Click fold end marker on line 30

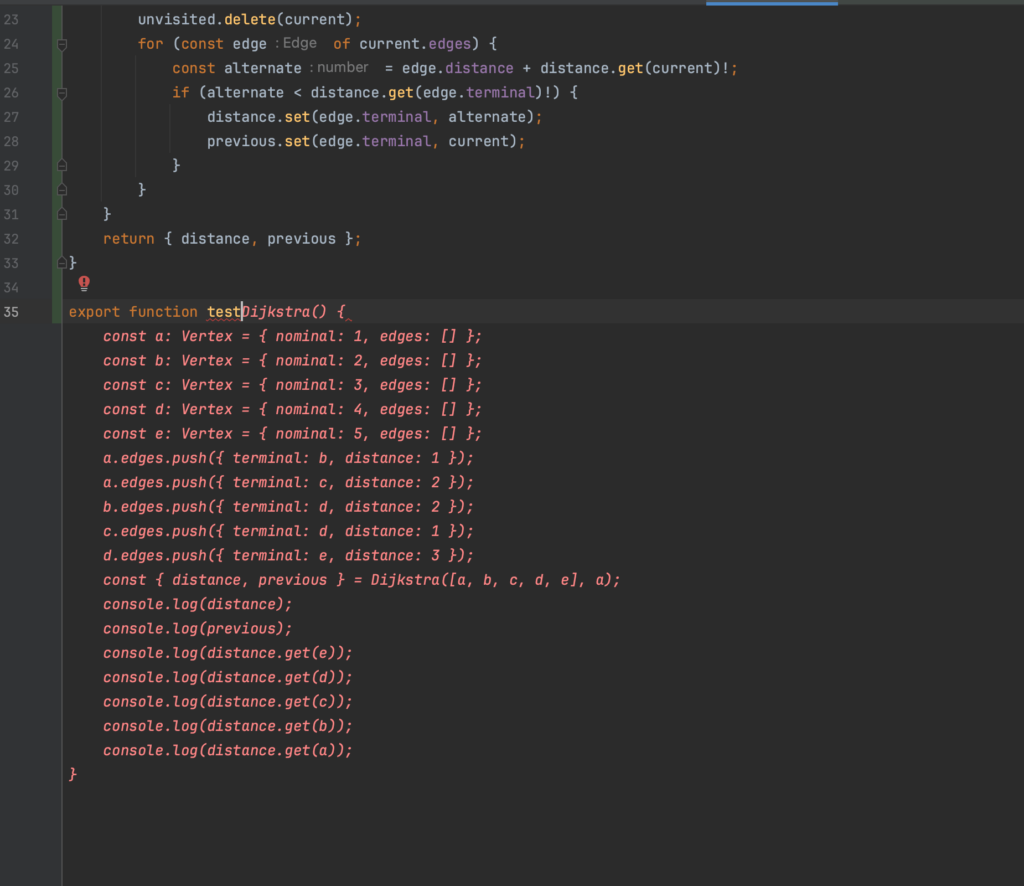62,190
